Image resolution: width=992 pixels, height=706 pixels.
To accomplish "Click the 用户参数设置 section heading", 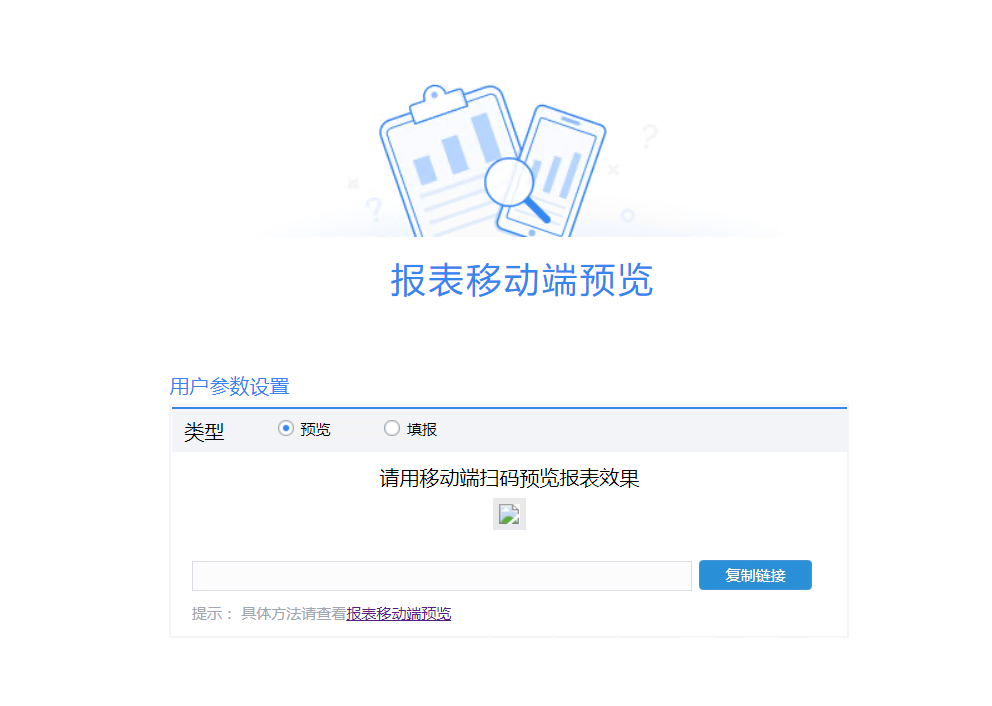I will pyautogui.click(x=230, y=386).
